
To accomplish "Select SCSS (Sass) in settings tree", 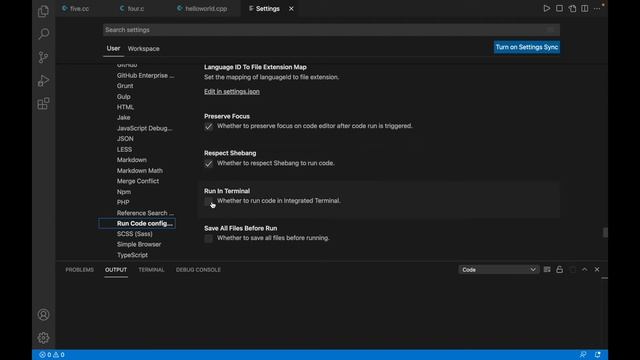I will (135, 234).
